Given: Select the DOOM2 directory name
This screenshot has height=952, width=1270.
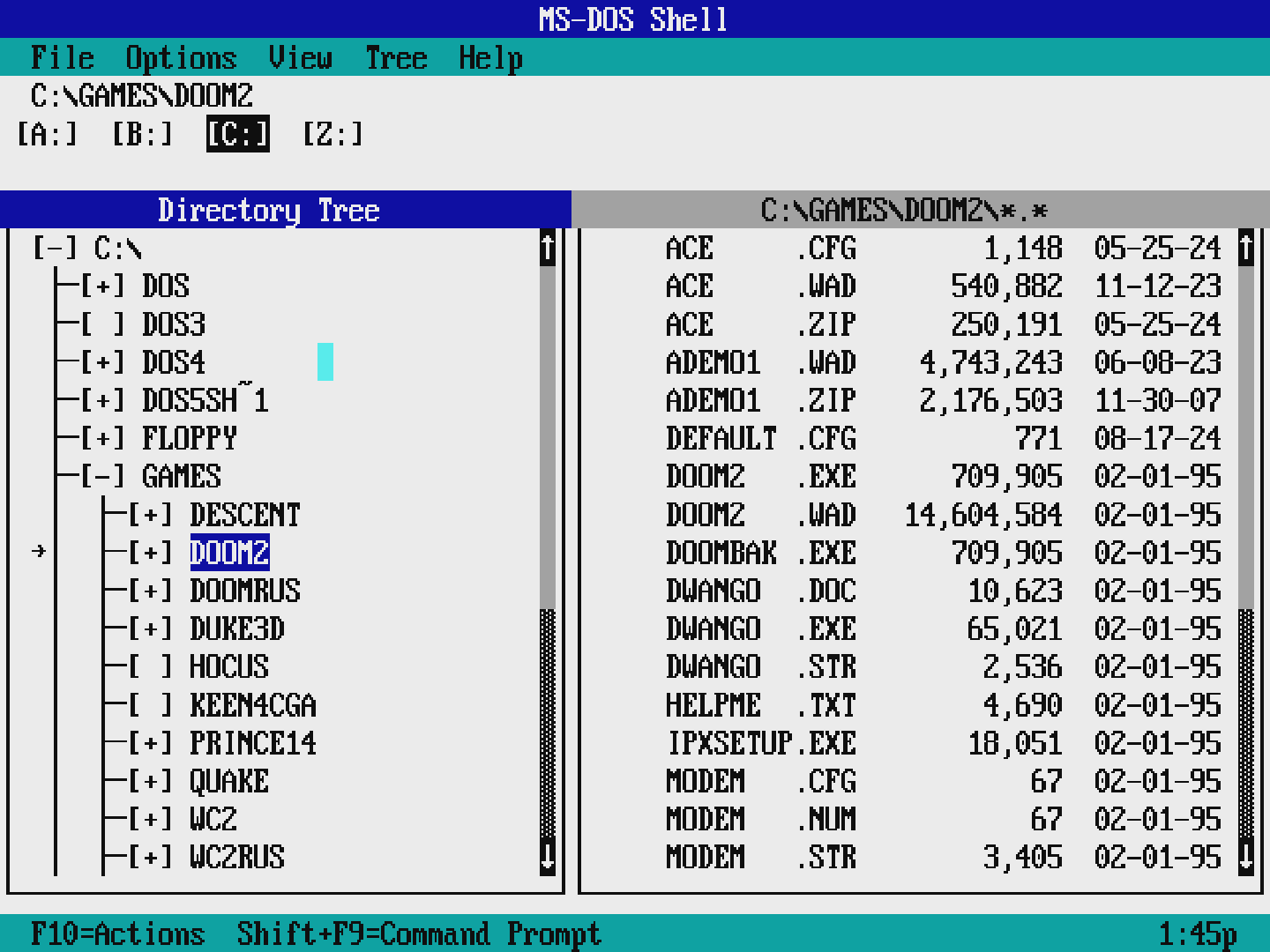Looking at the screenshot, I should (229, 553).
